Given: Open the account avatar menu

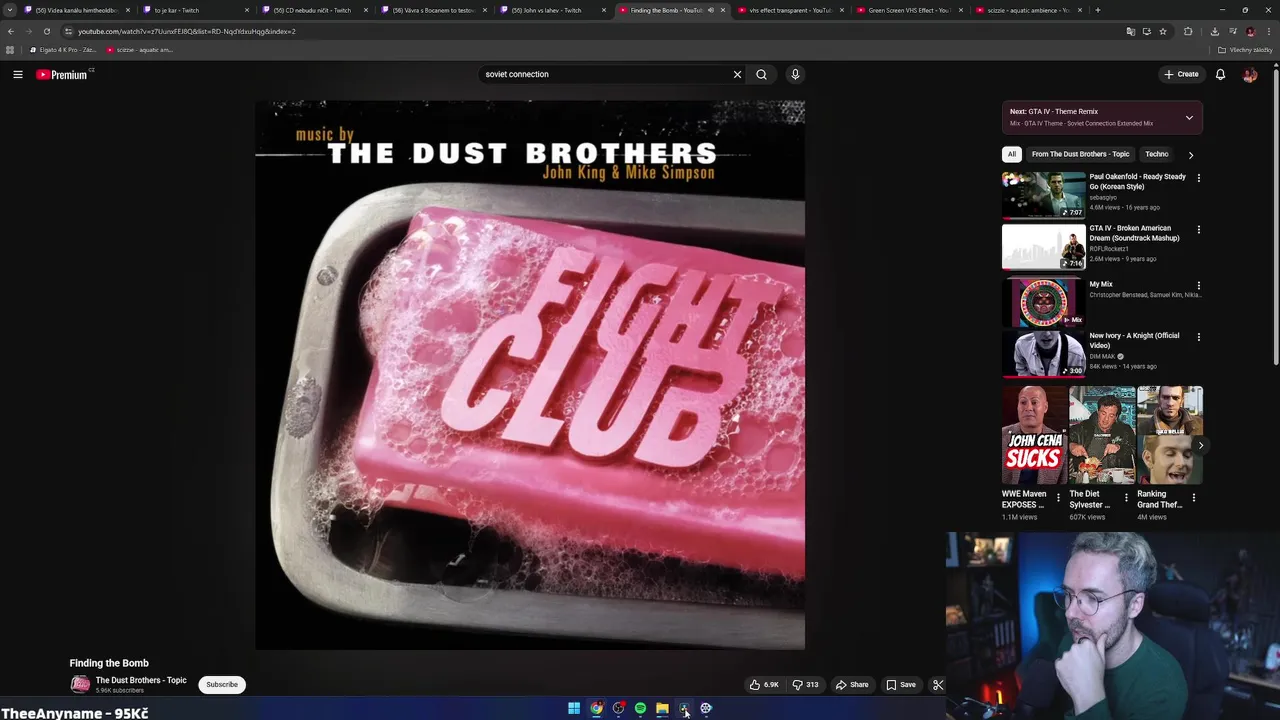Looking at the screenshot, I should (x=1250, y=74).
